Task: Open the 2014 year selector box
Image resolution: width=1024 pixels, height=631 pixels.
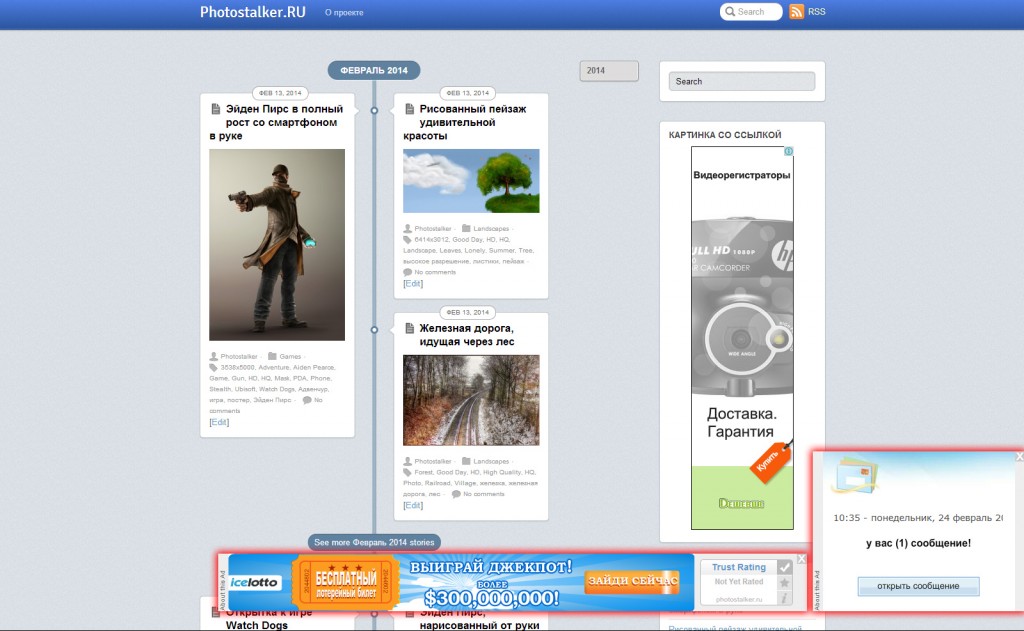Action: [609, 70]
